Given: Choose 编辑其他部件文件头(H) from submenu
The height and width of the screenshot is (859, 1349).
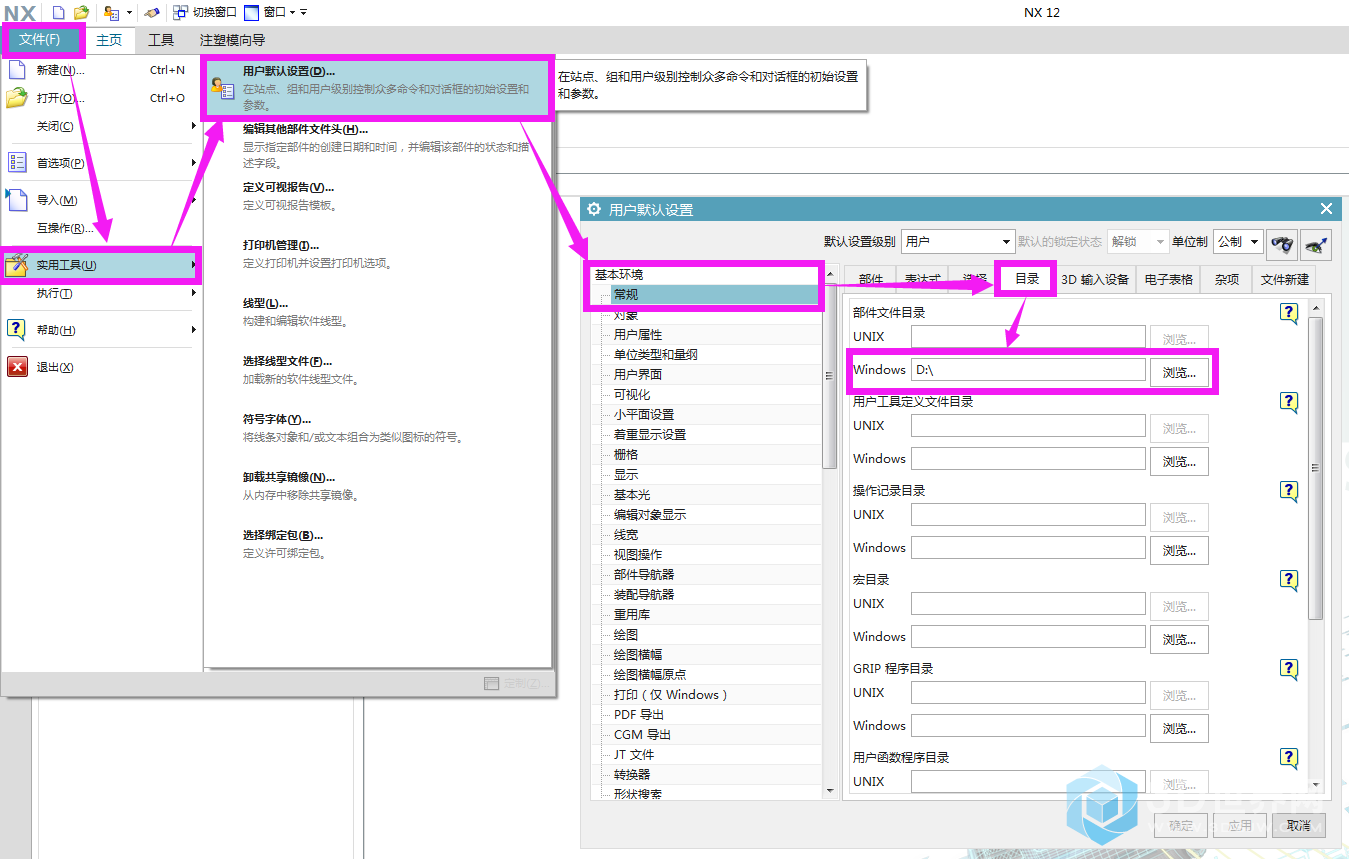Looking at the screenshot, I should pos(378,146).
